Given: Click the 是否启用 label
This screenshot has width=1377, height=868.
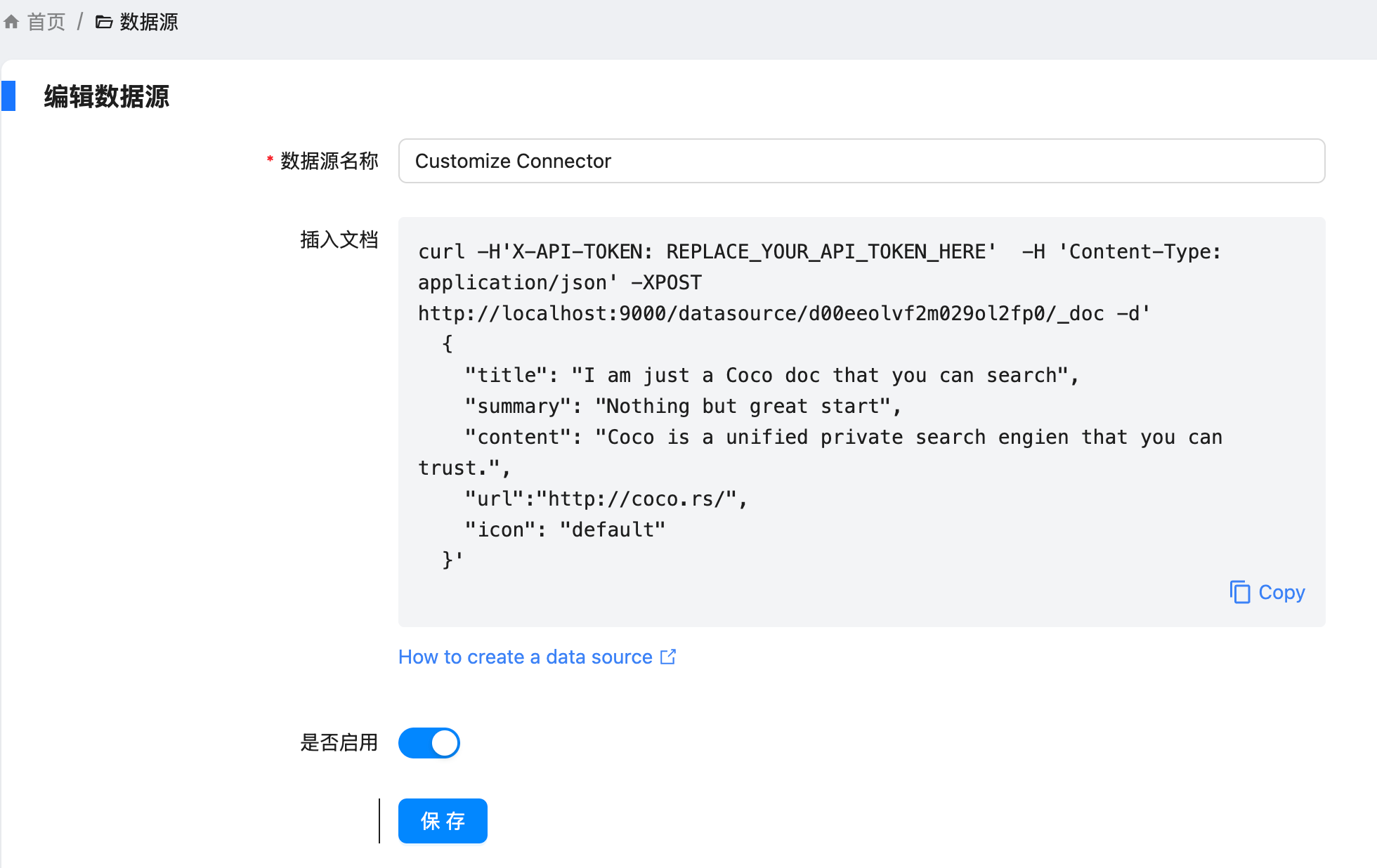Looking at the screenshot, I should coord(339,742).
